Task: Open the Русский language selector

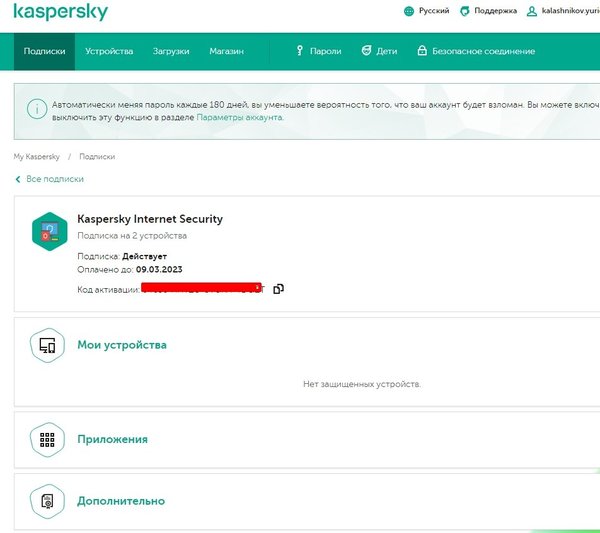Action: tap(434, 11)
